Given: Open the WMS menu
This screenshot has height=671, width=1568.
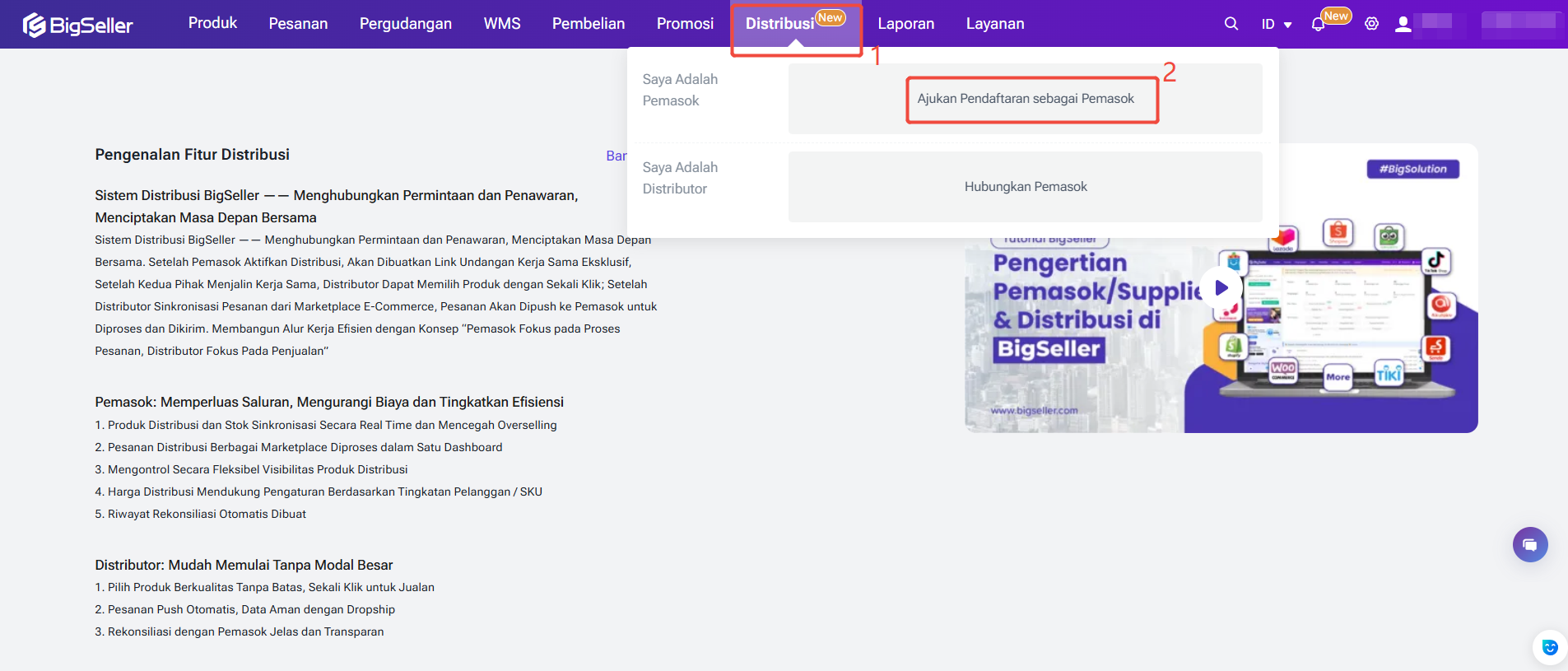Looking at the screenshot, I should [501, 24].
